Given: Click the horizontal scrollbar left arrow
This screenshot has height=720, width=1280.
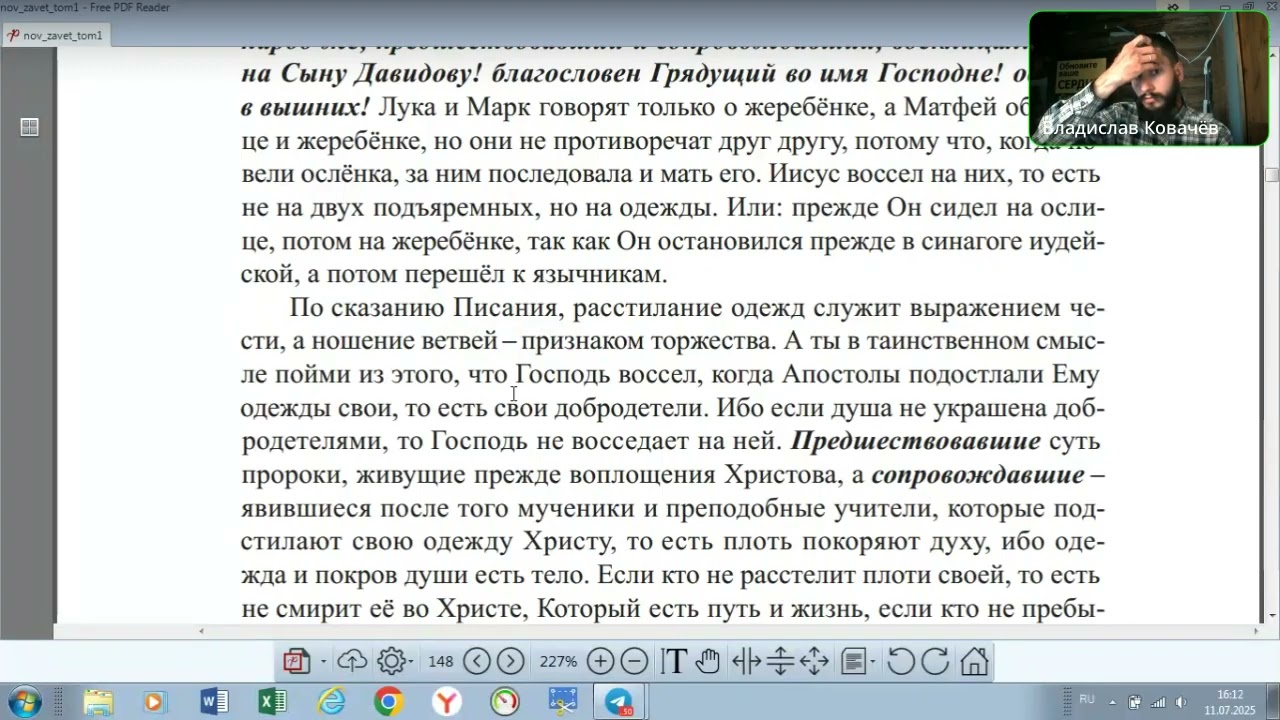Looking at the screenshot, I should click(201, 631).
